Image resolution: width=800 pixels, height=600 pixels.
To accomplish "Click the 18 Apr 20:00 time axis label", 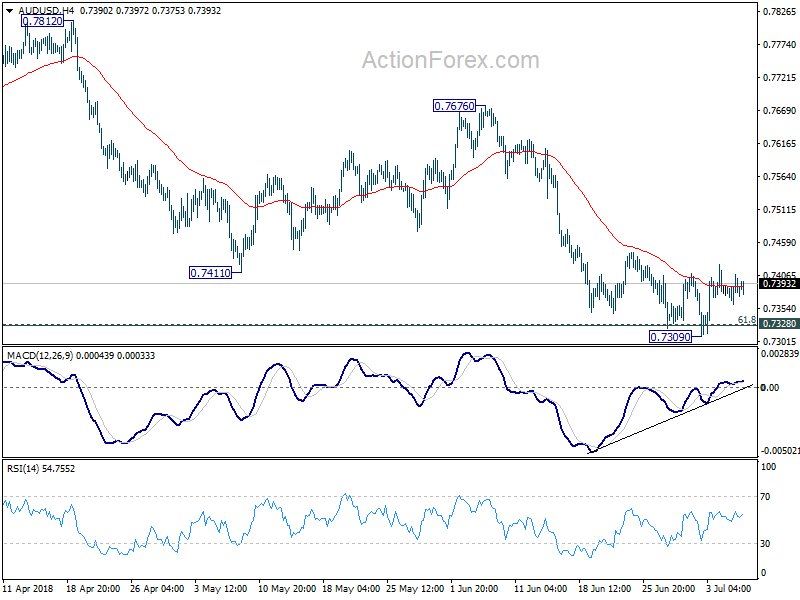I will tap(93, 588).
